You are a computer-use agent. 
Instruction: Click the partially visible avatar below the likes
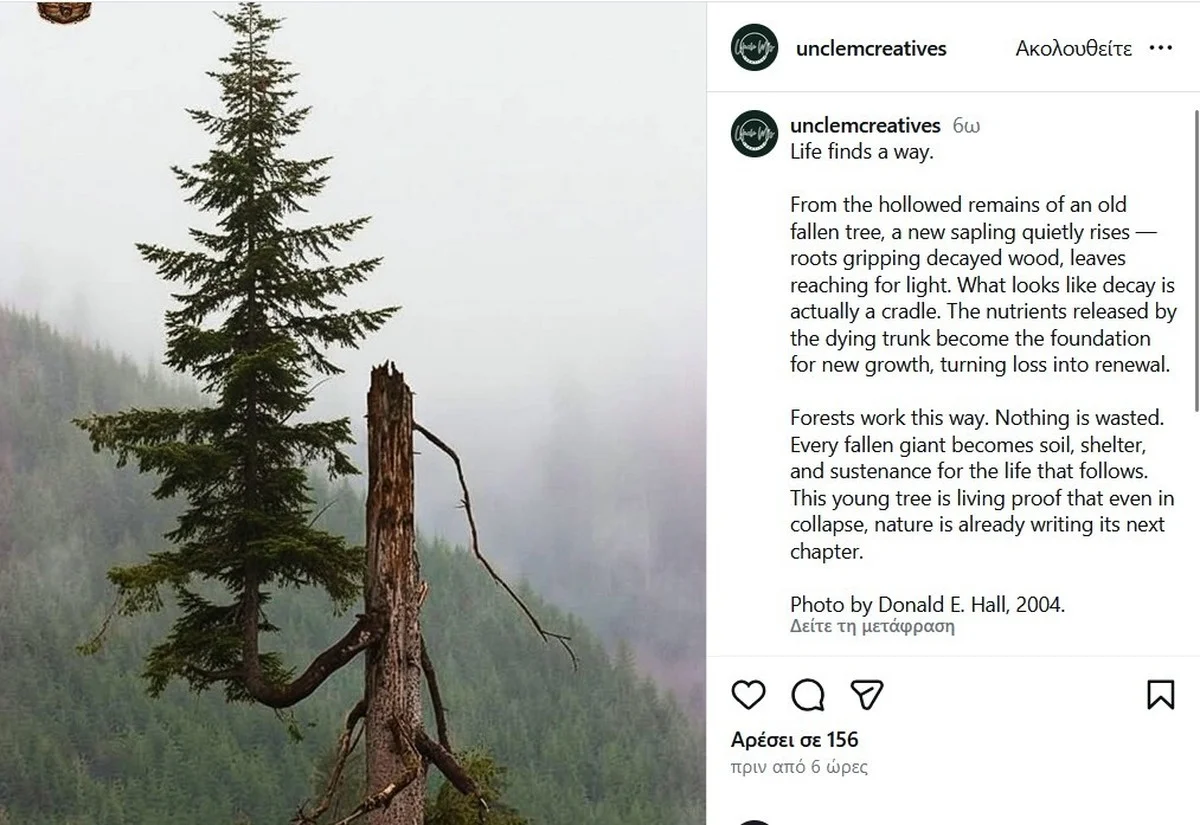pyautogui.click(x=754, y=822)
